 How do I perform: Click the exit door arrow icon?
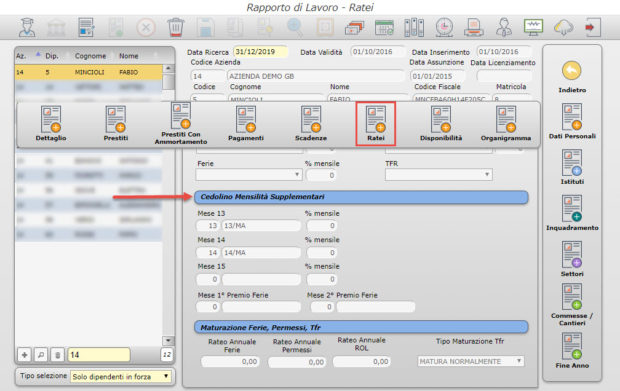point(593,28)
